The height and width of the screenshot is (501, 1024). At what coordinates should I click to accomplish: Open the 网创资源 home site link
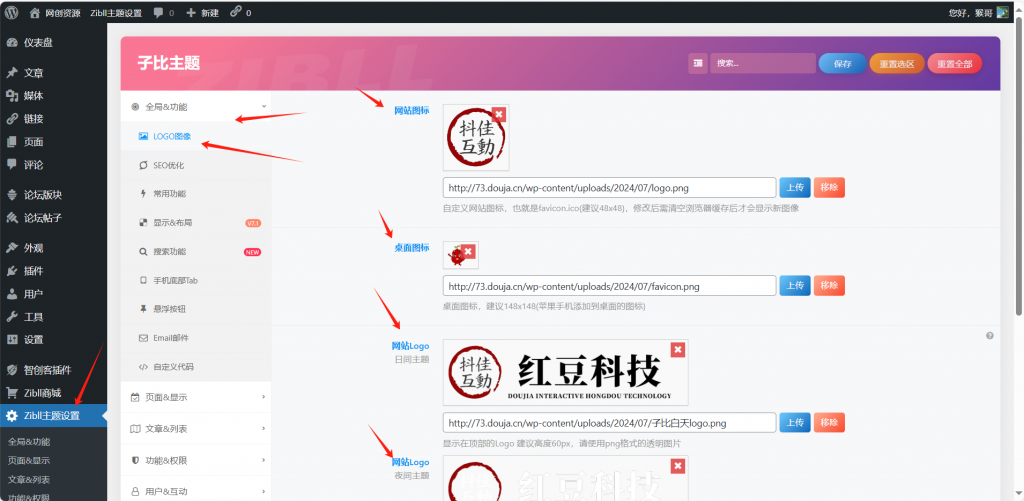[x=55, y=12]
